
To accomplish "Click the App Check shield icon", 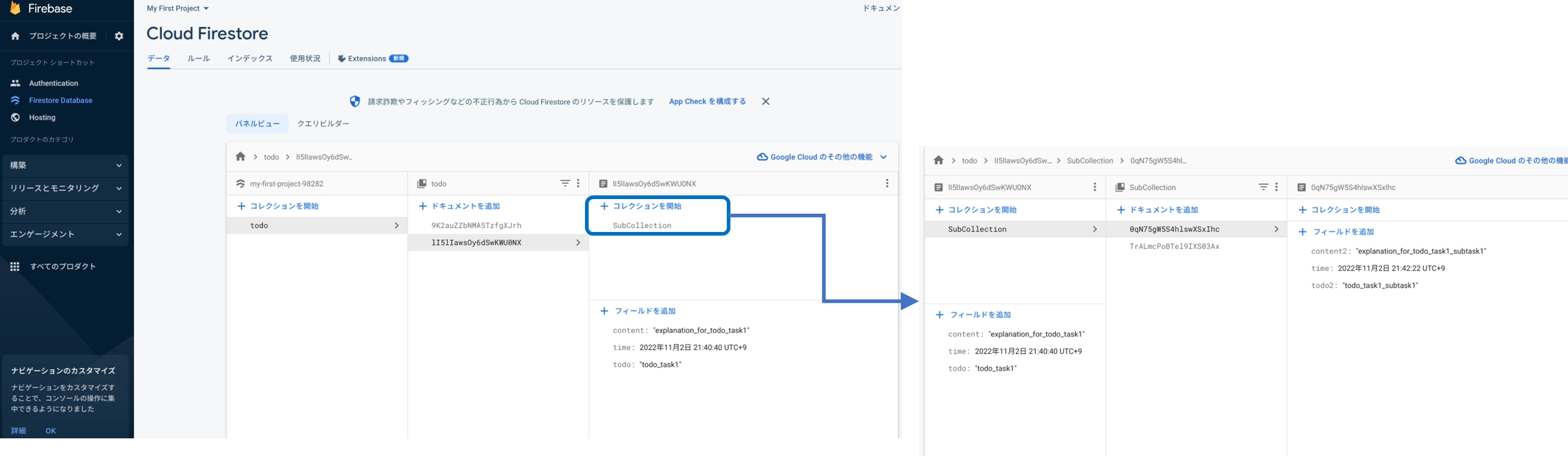I will [x=355, y=102].
